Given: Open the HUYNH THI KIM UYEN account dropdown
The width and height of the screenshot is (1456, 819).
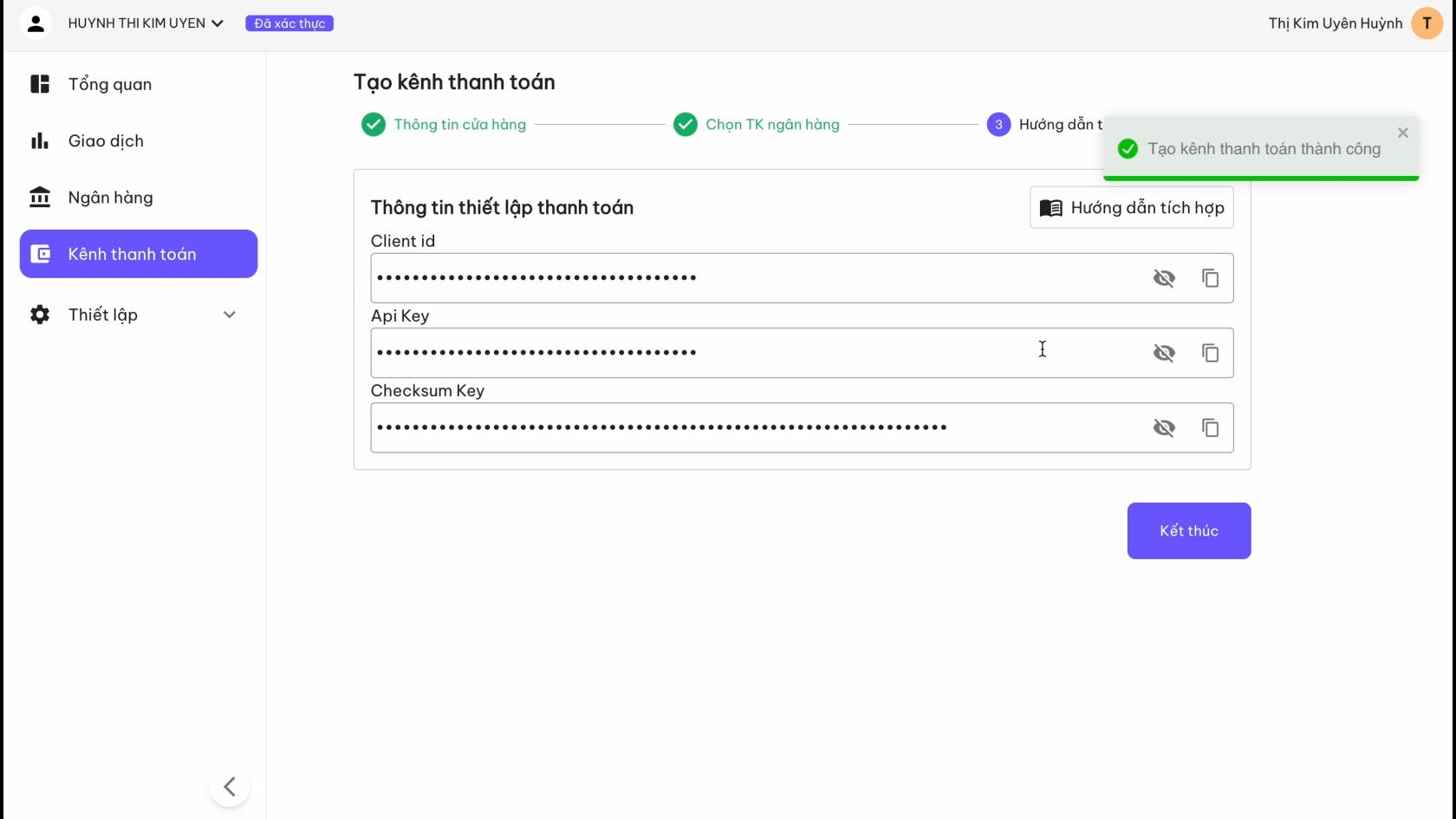Looking at the screenshot, I should (x=146, y=23).
